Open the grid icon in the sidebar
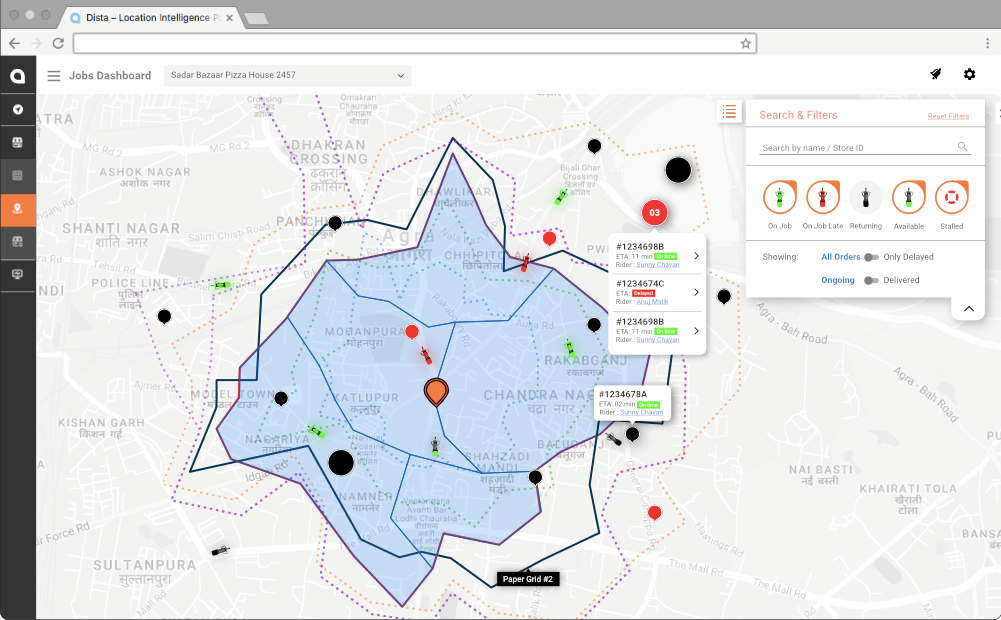This screenshot has width=1001, height=620. coord(17,176)
